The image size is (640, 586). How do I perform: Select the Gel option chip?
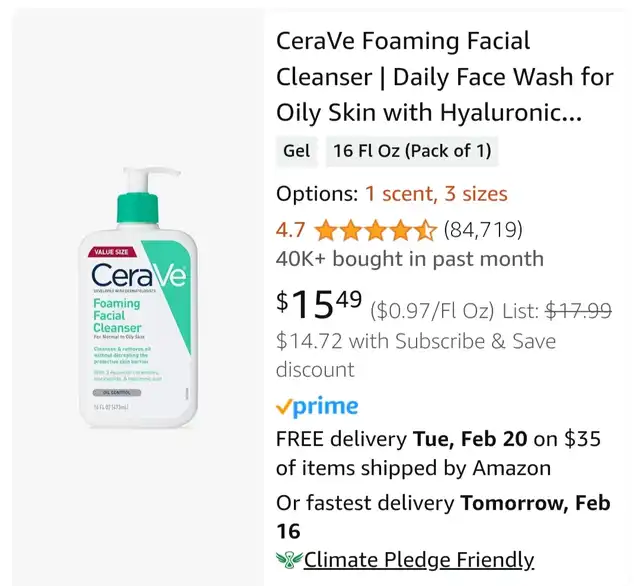coord(296,151)
